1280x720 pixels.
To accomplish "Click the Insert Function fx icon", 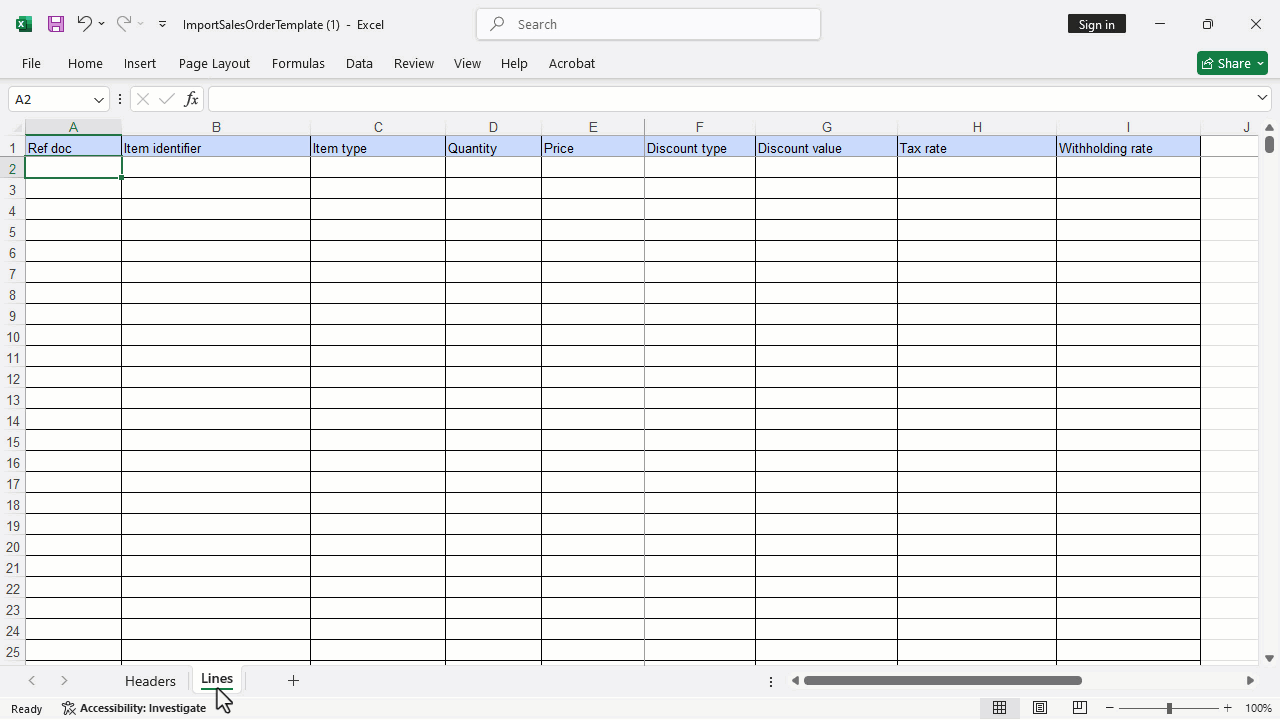I will pos(191,99).
